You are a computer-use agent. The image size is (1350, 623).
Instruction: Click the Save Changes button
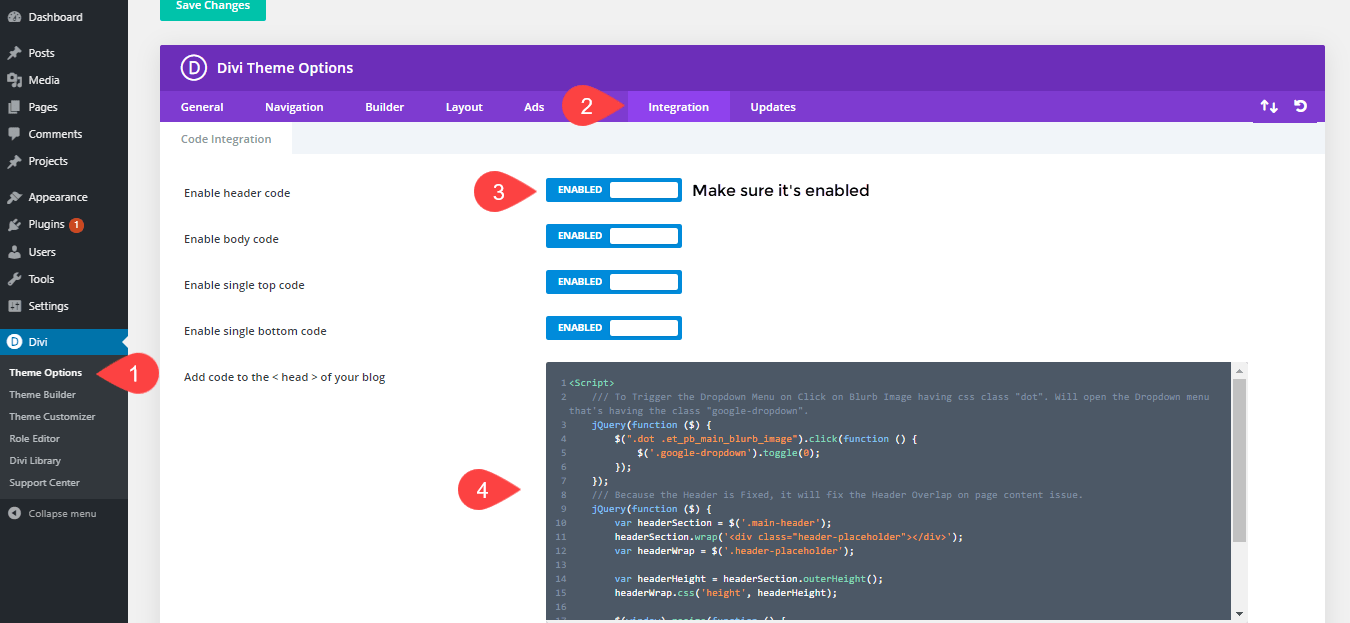point(213,7)
